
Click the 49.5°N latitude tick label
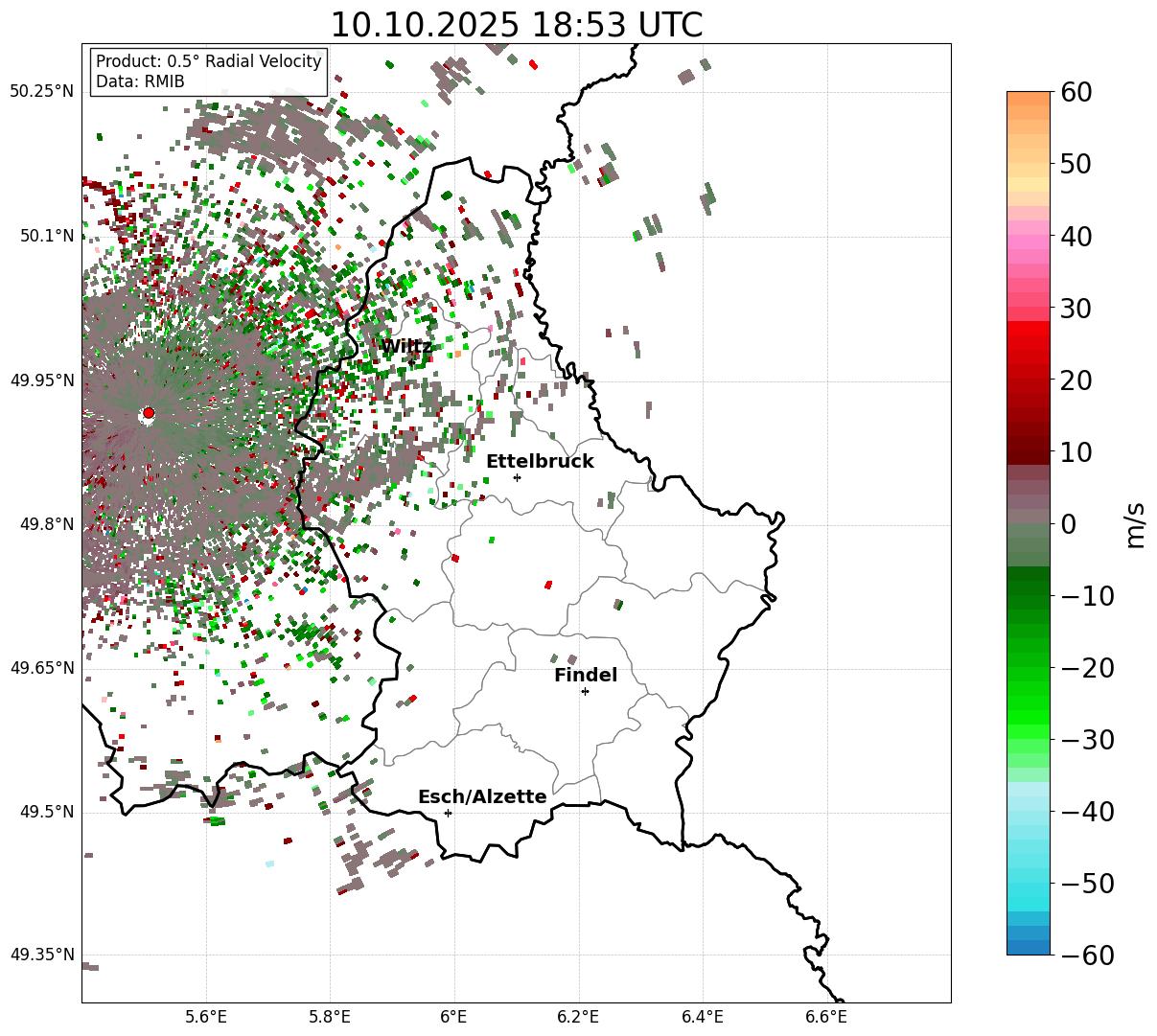[46, 812]
